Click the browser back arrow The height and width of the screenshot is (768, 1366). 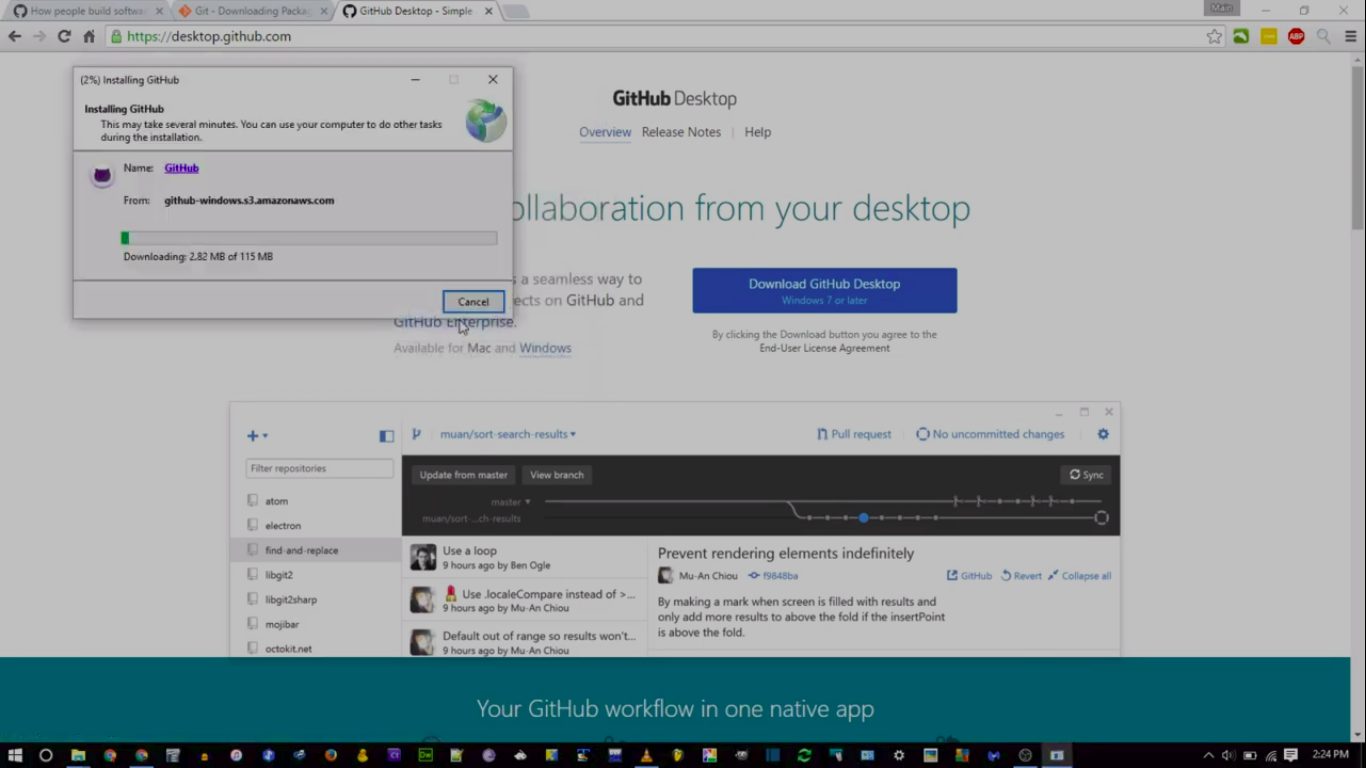[15, 36]
